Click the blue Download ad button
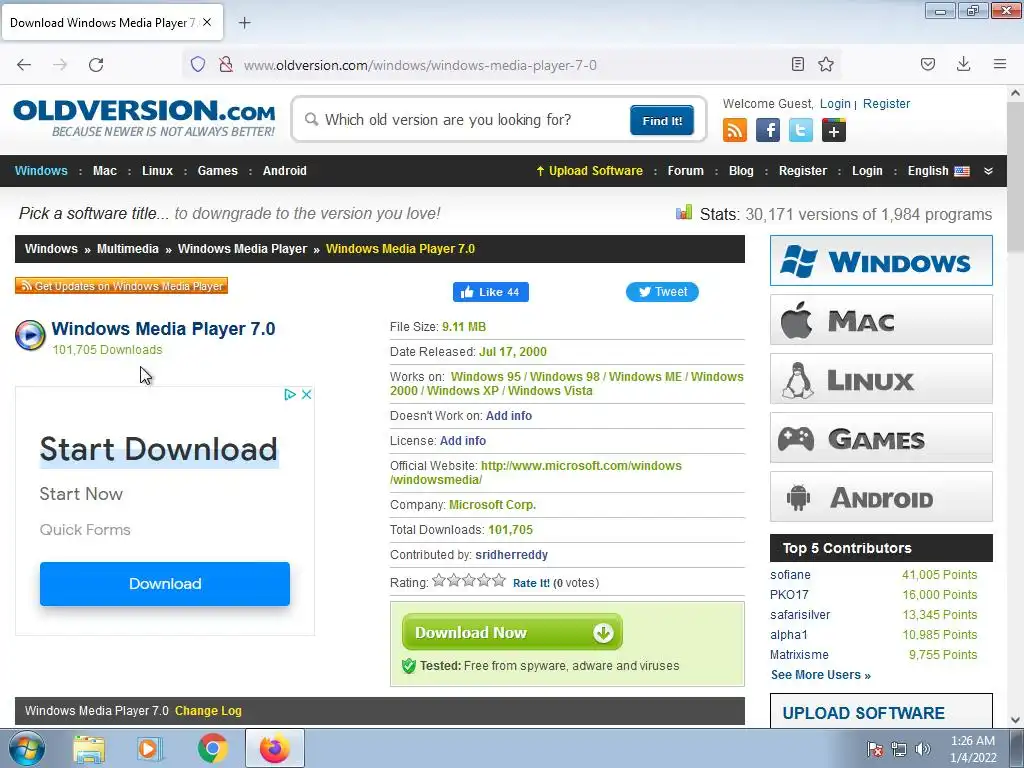Image resolution: width=1024 pixels, height=768 pixels. tap(165, 584)
